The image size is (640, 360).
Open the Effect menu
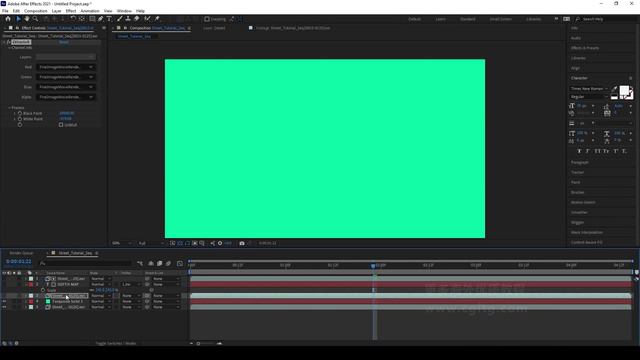pos(71,11)
